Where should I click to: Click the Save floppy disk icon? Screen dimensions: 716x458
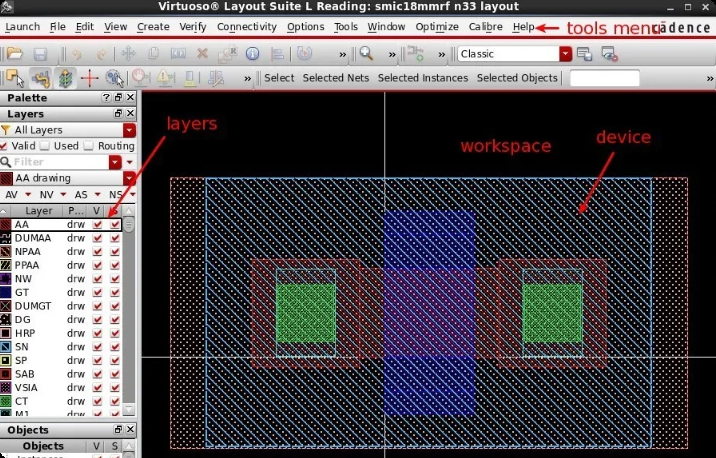40,54
